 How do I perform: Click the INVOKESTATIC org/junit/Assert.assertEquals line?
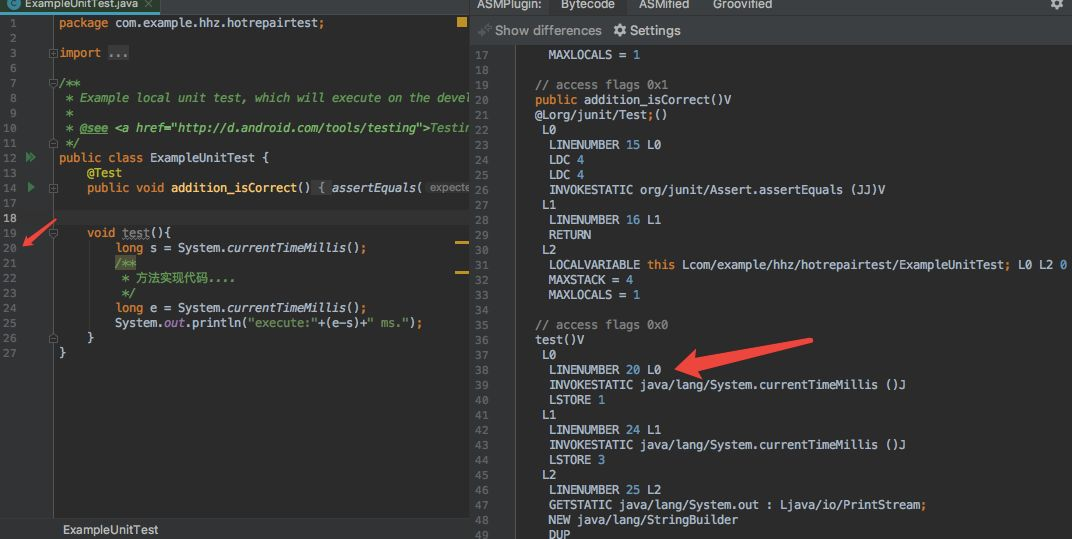716,189
